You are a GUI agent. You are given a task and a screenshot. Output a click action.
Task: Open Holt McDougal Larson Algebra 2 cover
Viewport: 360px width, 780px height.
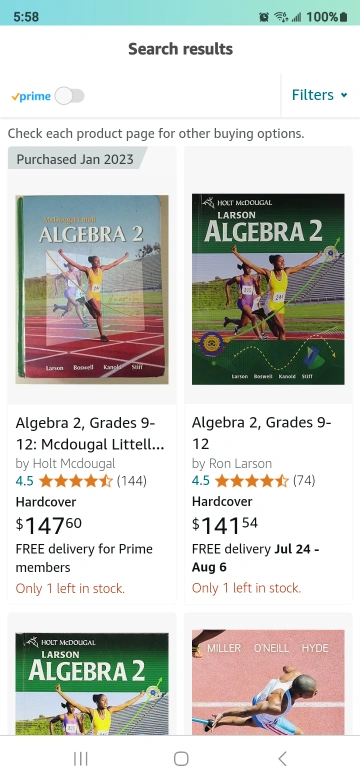point(268,289)
